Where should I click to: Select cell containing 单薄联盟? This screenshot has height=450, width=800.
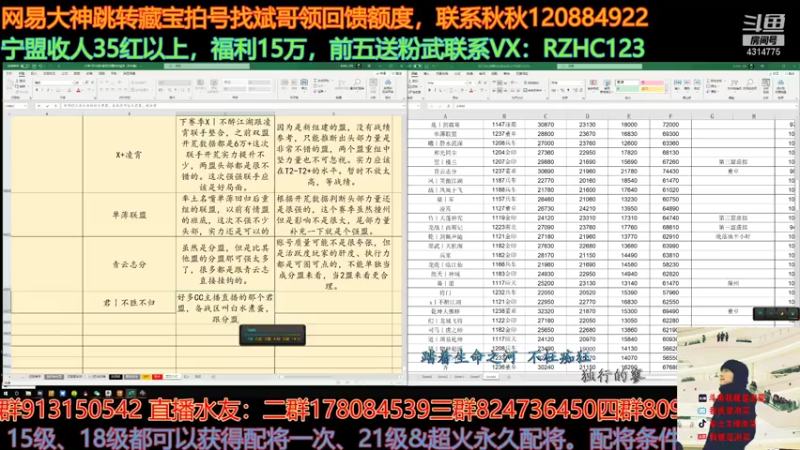click(129, 215)
